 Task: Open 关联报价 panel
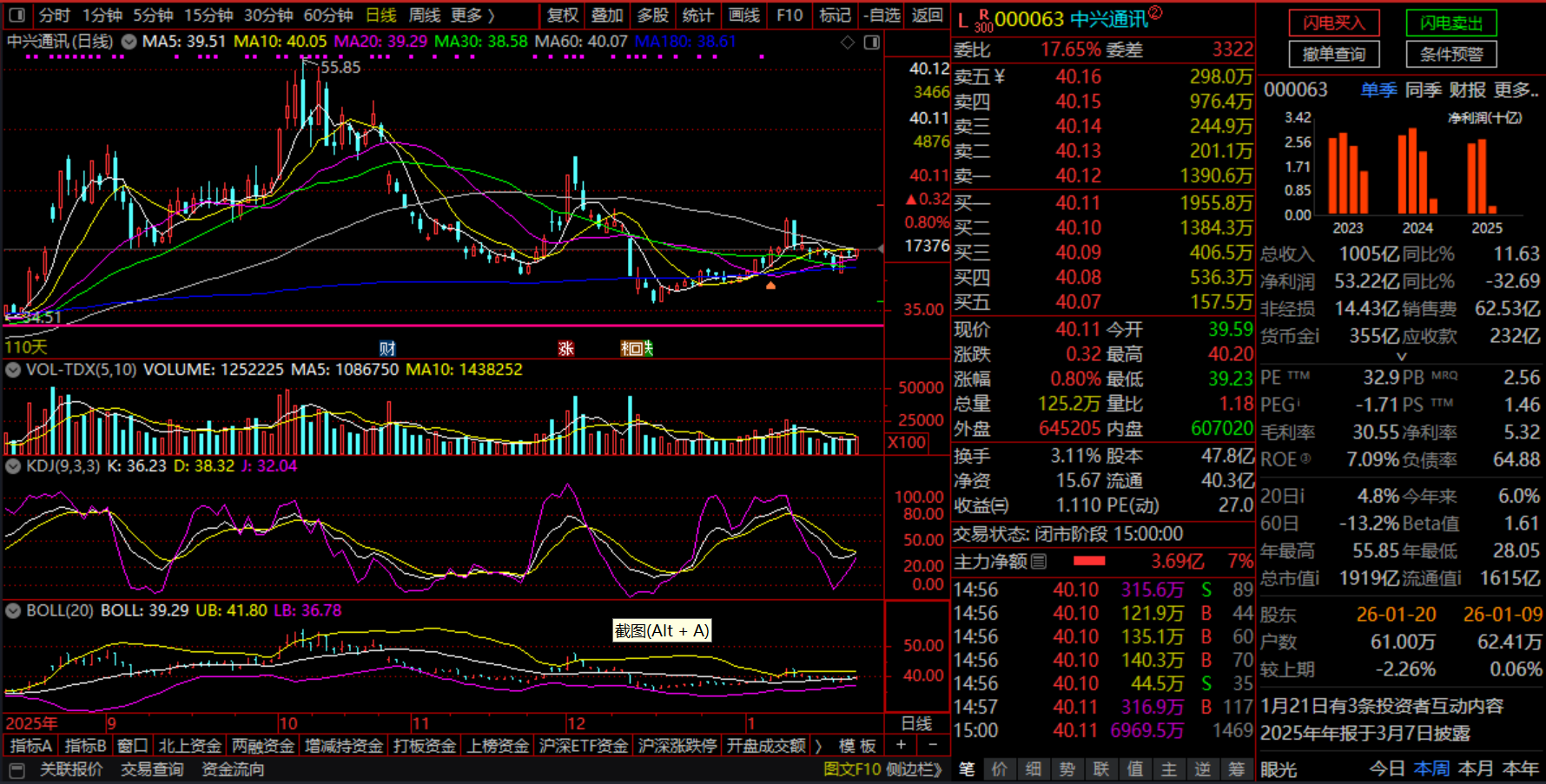tap(71, 769)
